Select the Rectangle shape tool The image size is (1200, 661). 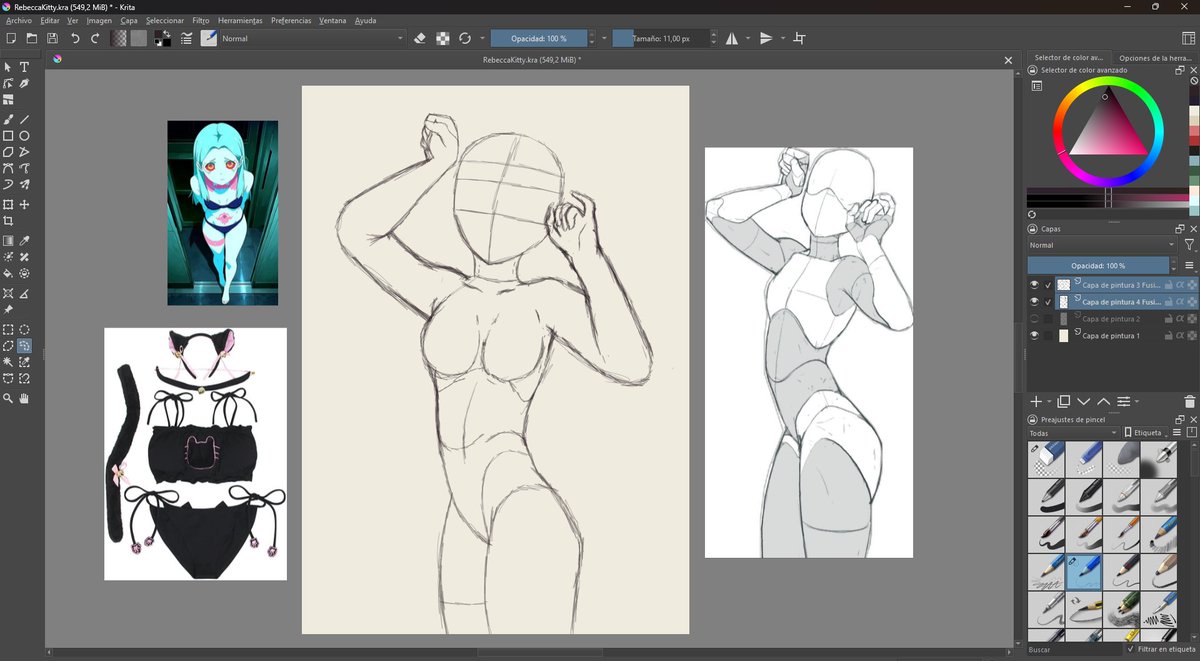8,136
